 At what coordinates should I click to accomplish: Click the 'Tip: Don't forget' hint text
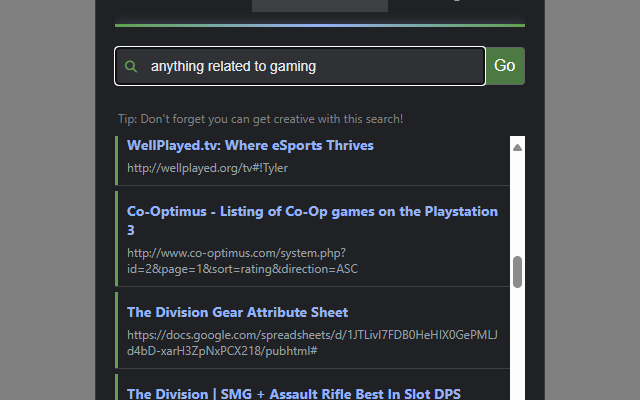[x=260, y=119]
